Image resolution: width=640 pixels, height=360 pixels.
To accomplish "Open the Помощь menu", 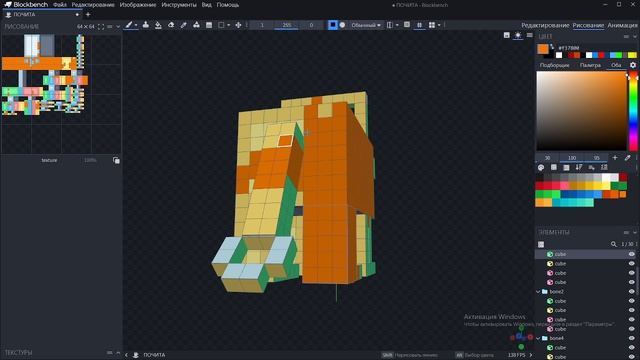I will point(228,5).
